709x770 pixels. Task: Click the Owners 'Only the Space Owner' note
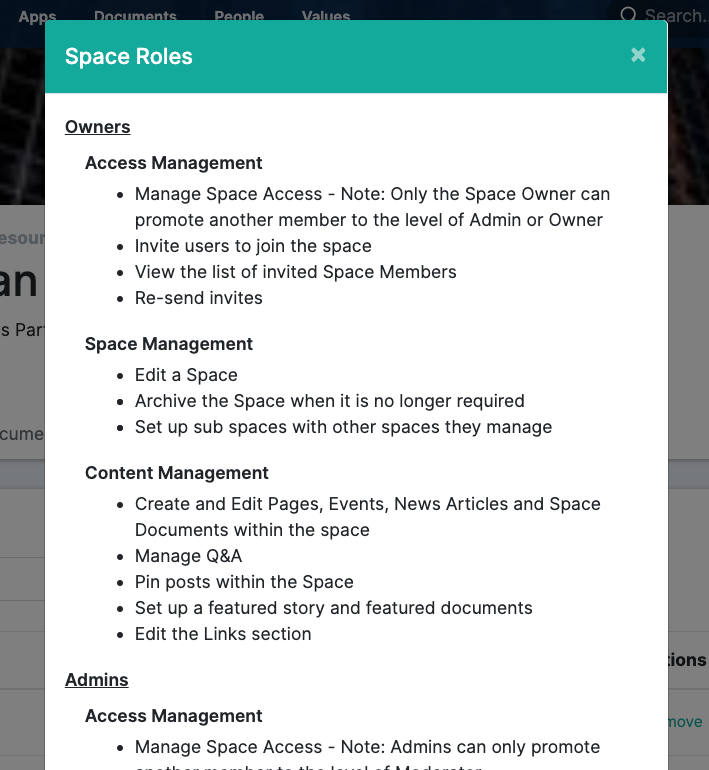coord(373,207)
